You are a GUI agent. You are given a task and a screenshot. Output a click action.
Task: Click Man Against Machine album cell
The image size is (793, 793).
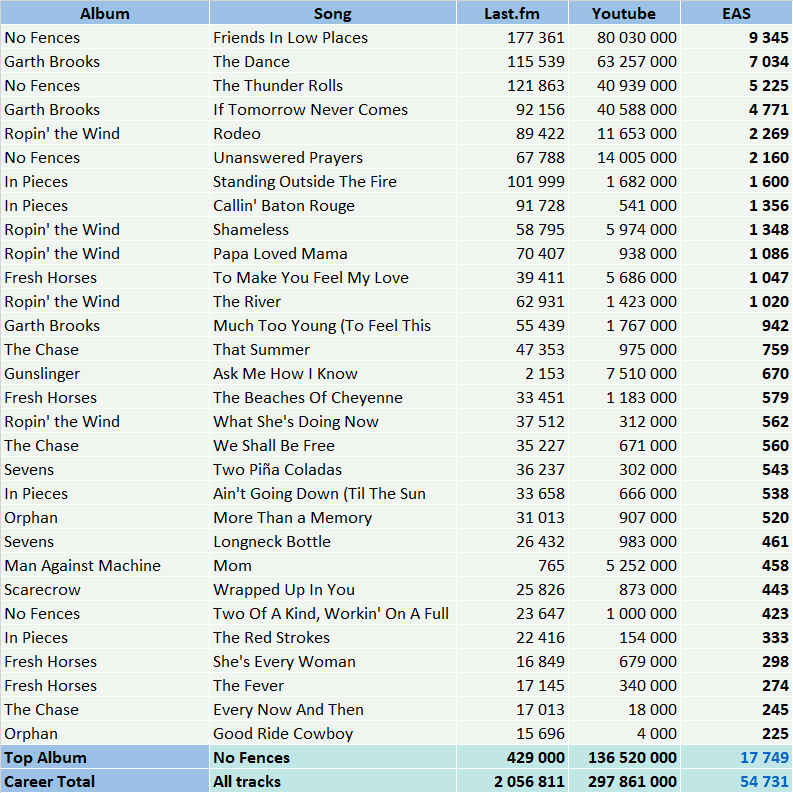(105, 566)
